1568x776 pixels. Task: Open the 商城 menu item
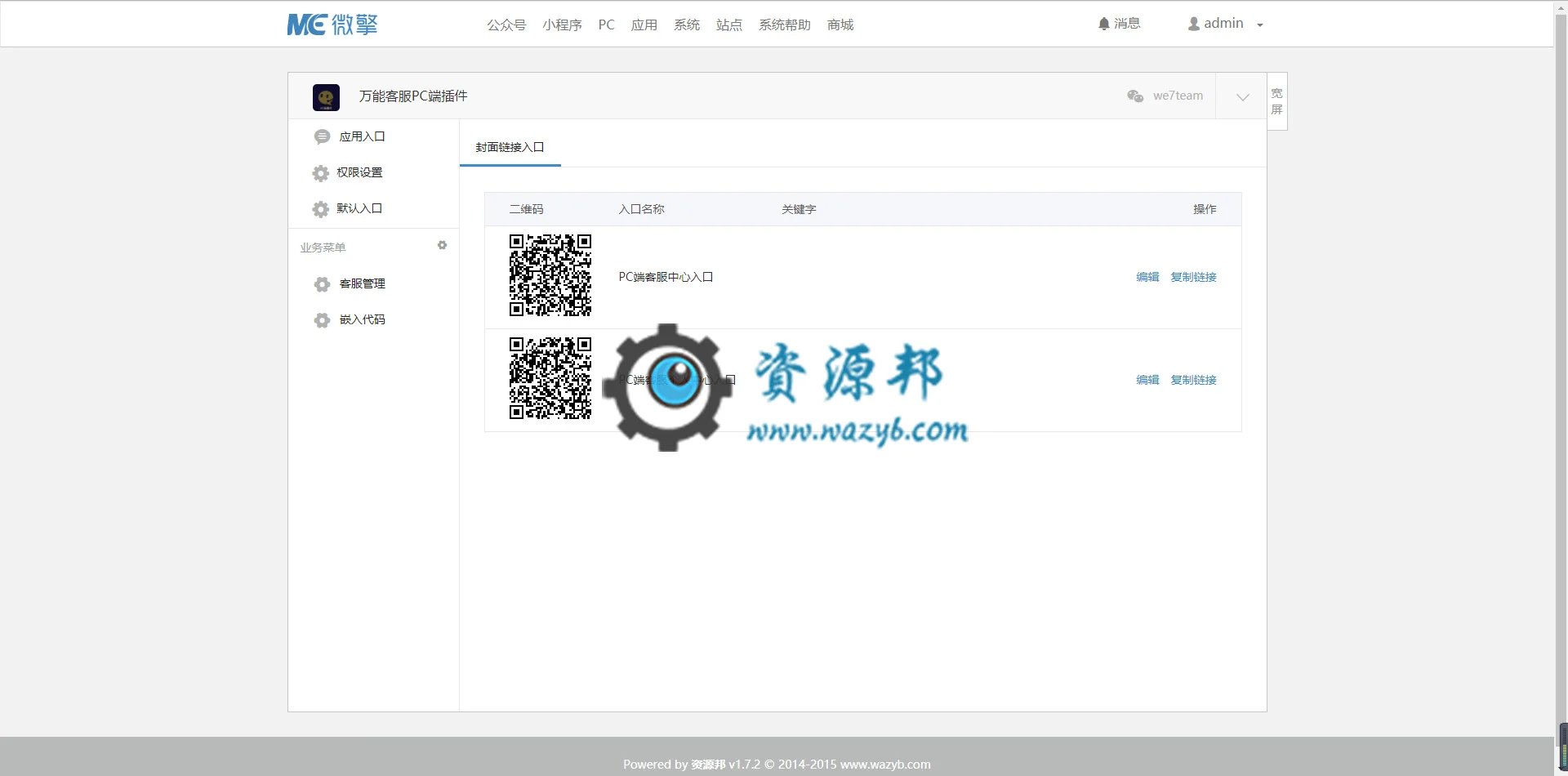[x=840, y=25]
